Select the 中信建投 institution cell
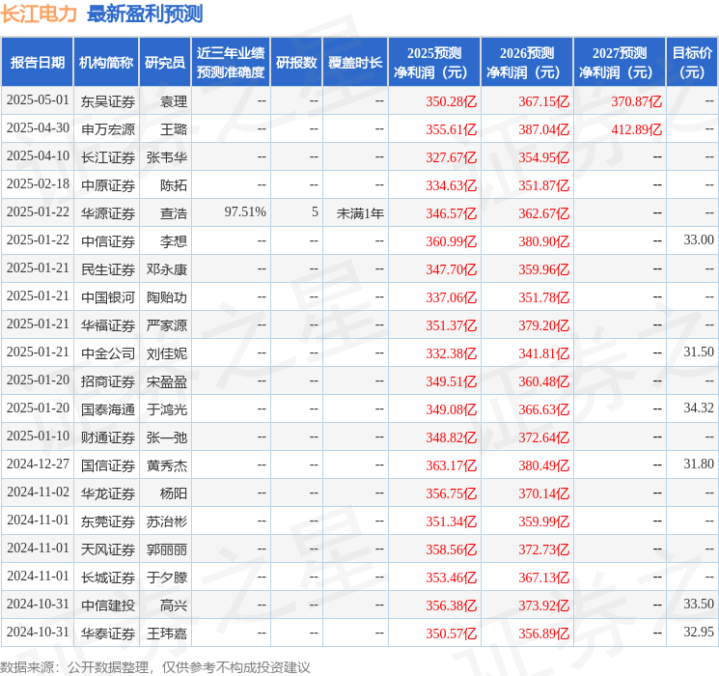This screenshot has width=719, height=676. coord(108,605)
